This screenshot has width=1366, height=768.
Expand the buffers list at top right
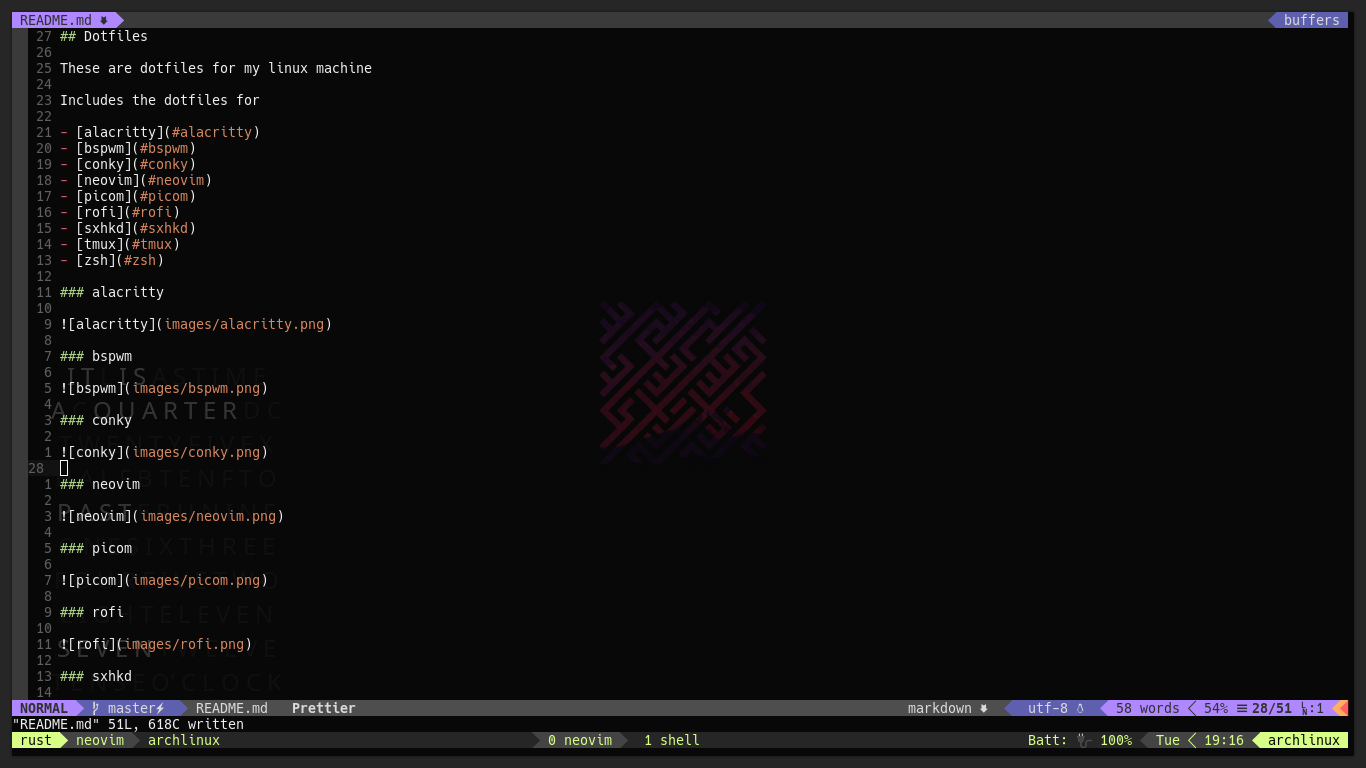click(1311, 19)
